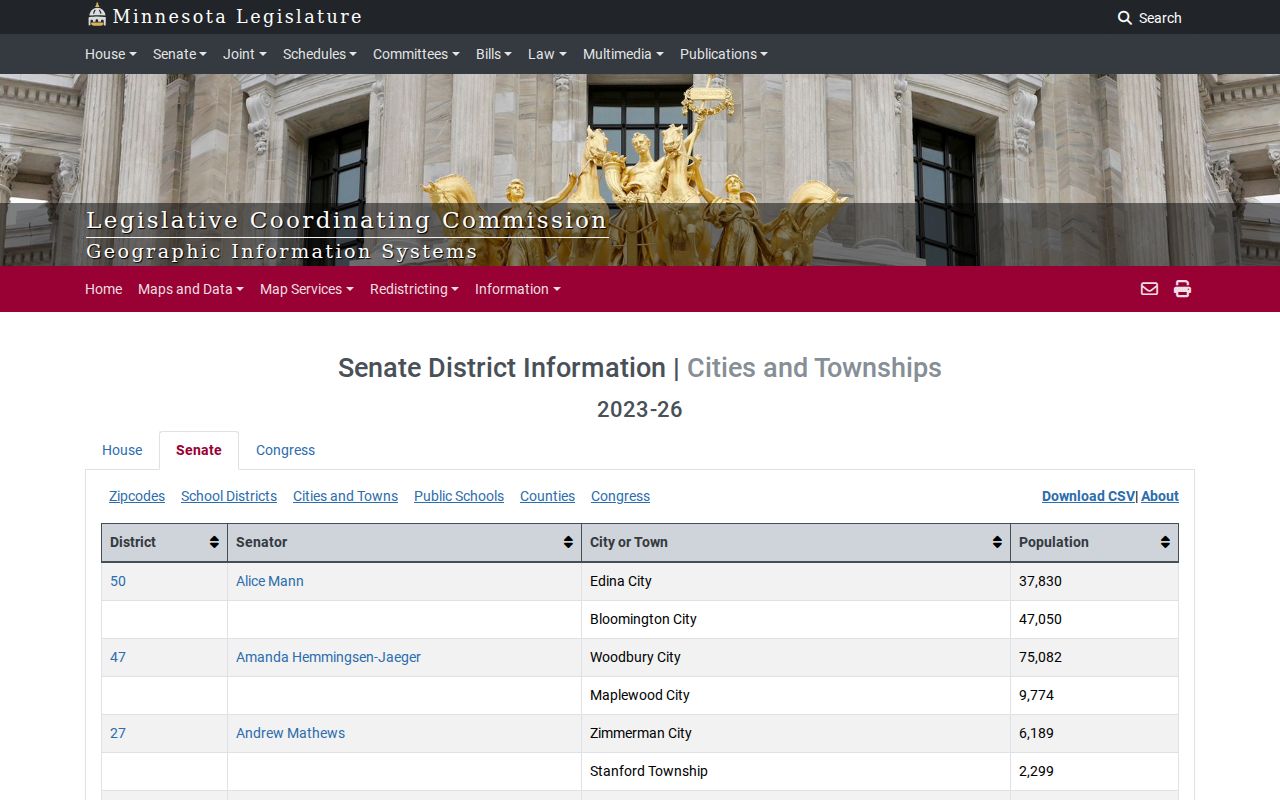This screenshot has width=1280, height=800.
Task: Open the Map Services menu
Action: click(307, 289)
